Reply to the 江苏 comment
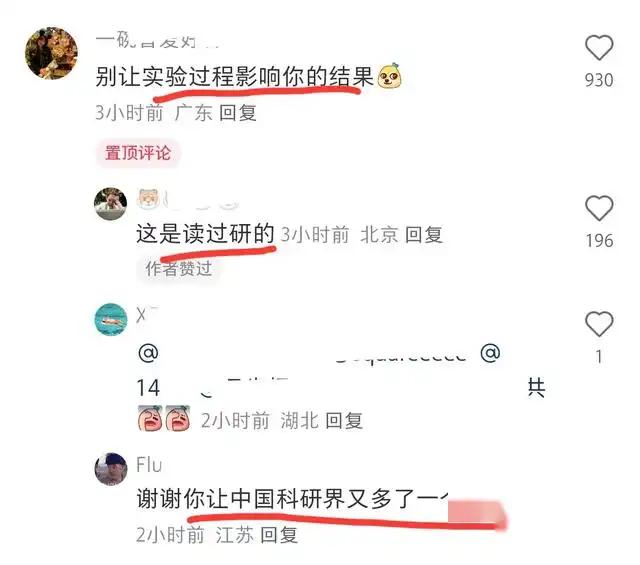The width and height of the screenshot is (640, 565). (279, 534)
